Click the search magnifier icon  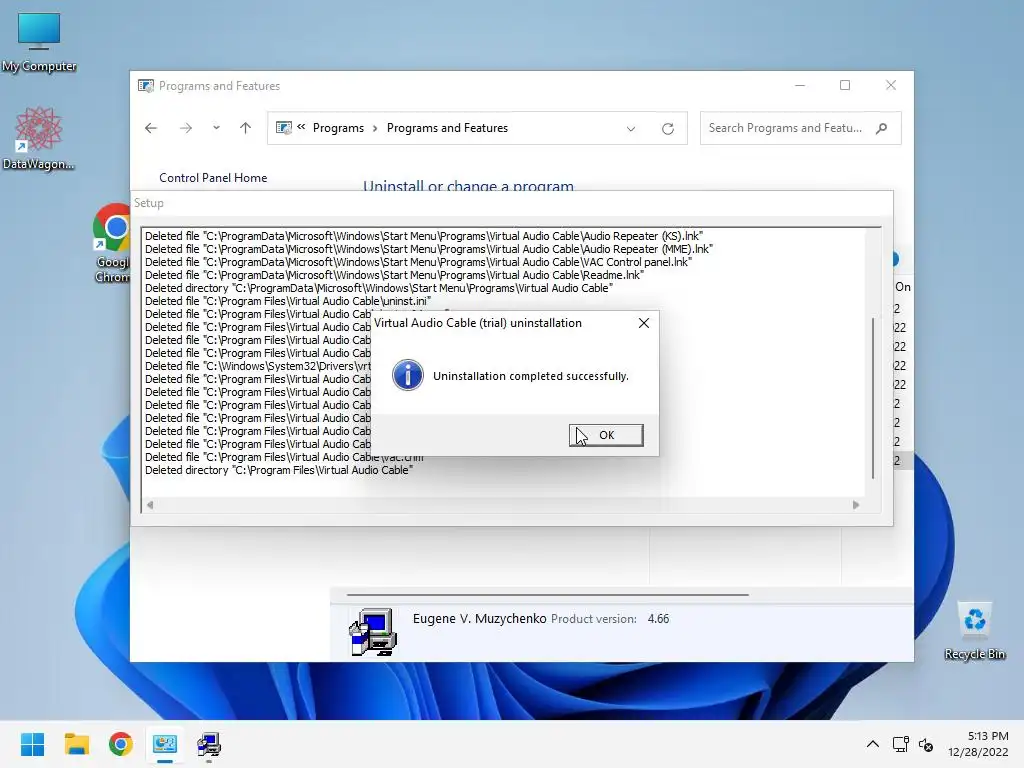click(882, 128)
